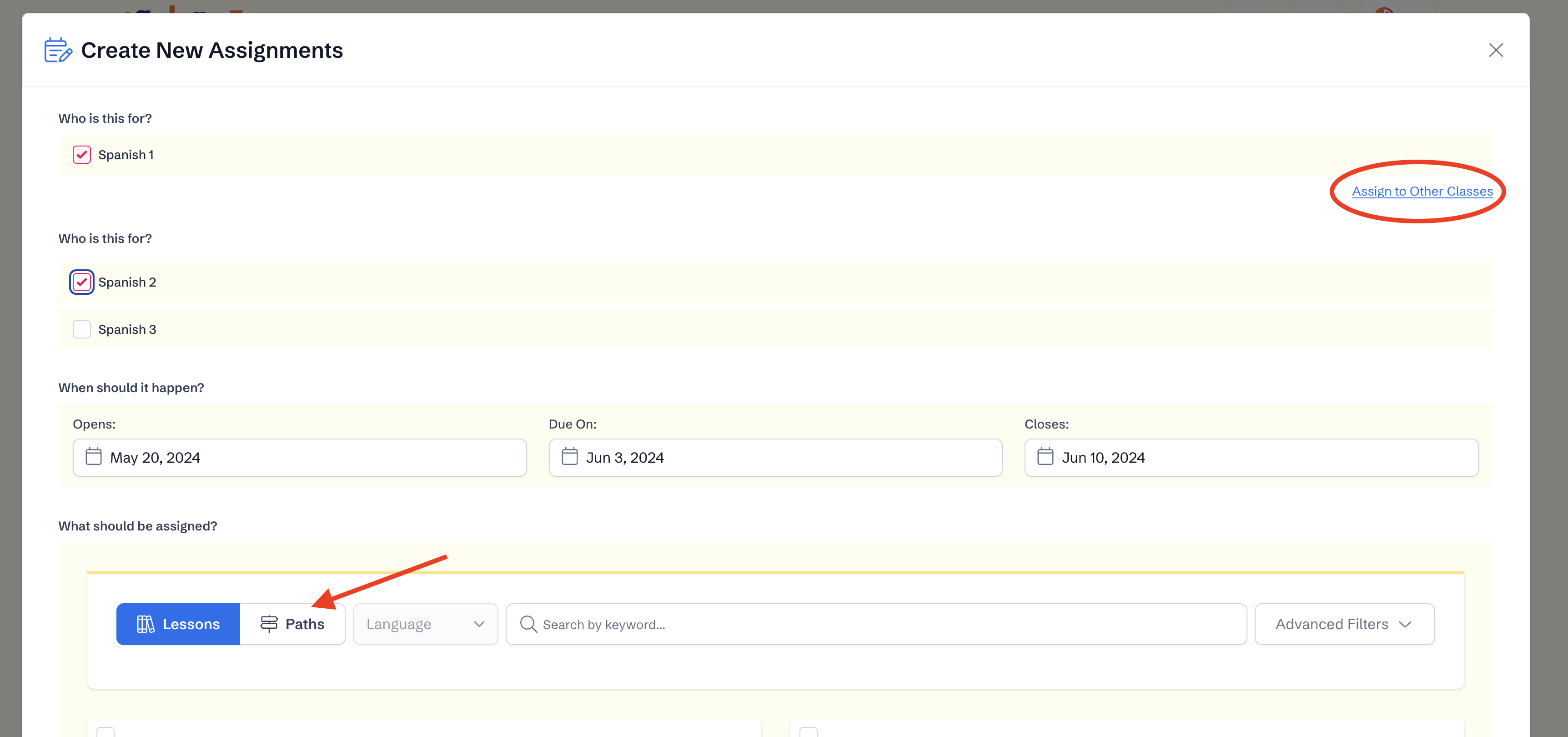Uncheck the Spanish 2 checkbox
Image resolution: width=1568 pixels, height=737 pixels.
pos(81,282)
